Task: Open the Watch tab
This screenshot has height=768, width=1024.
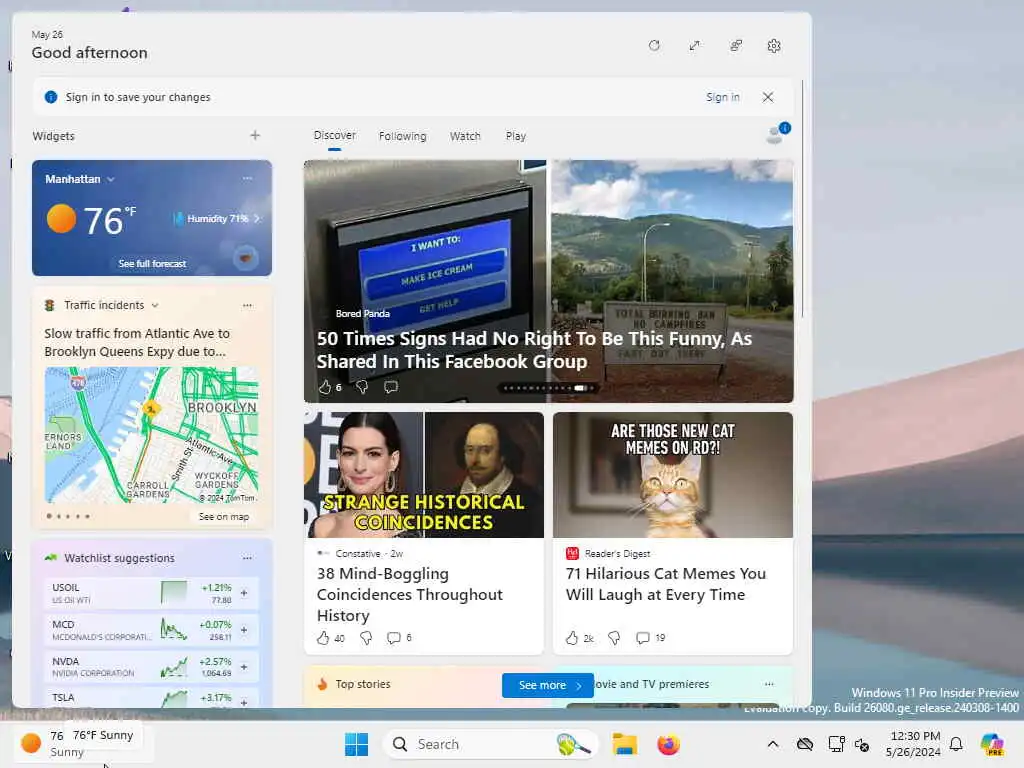Action: click(465, 136)
